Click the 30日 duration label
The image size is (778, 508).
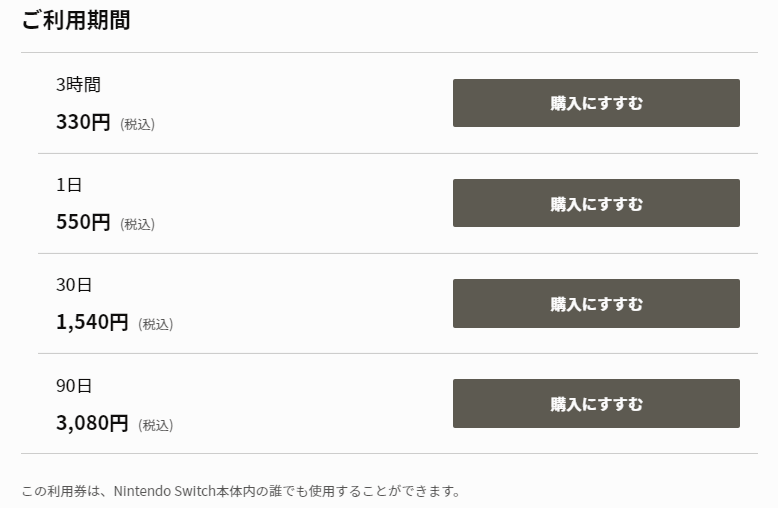coord(74,285)
